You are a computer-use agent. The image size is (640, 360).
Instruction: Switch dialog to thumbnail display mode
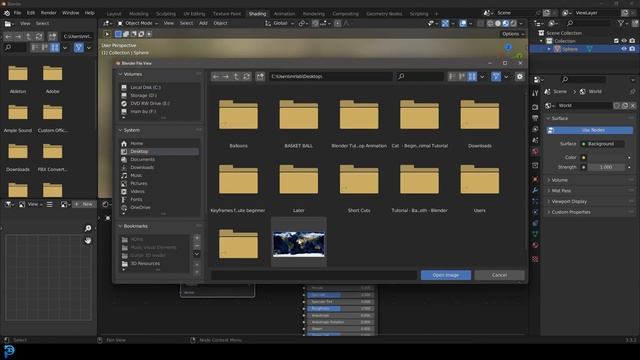point(472,76)
